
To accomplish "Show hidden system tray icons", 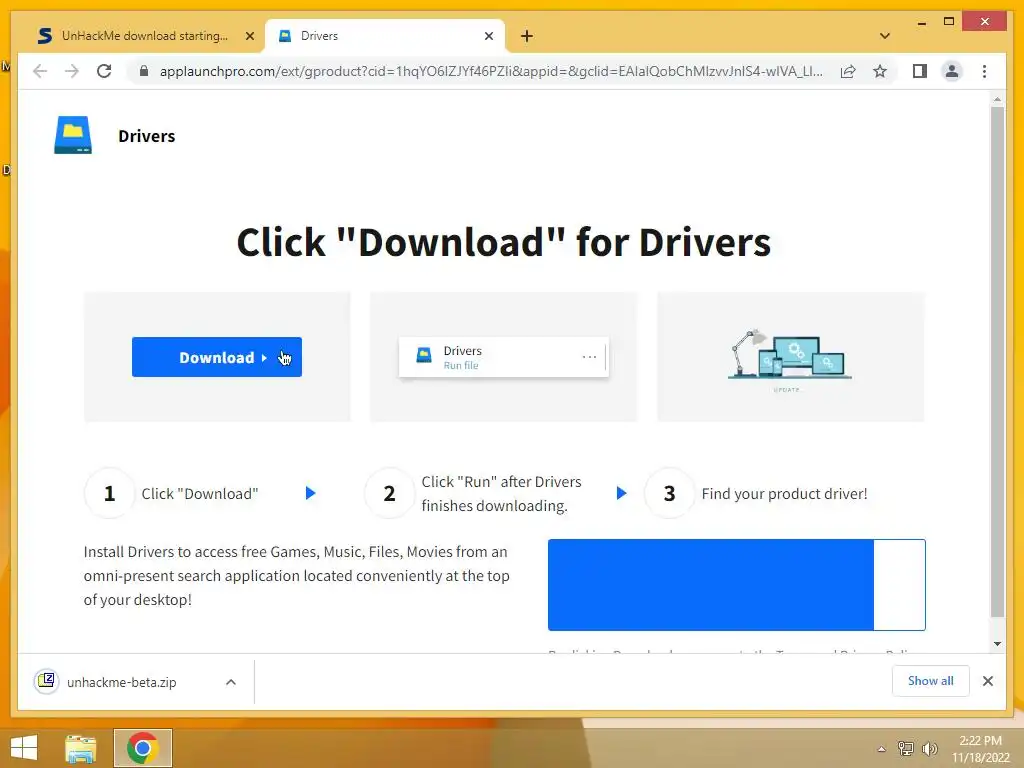I will point(881,749).
